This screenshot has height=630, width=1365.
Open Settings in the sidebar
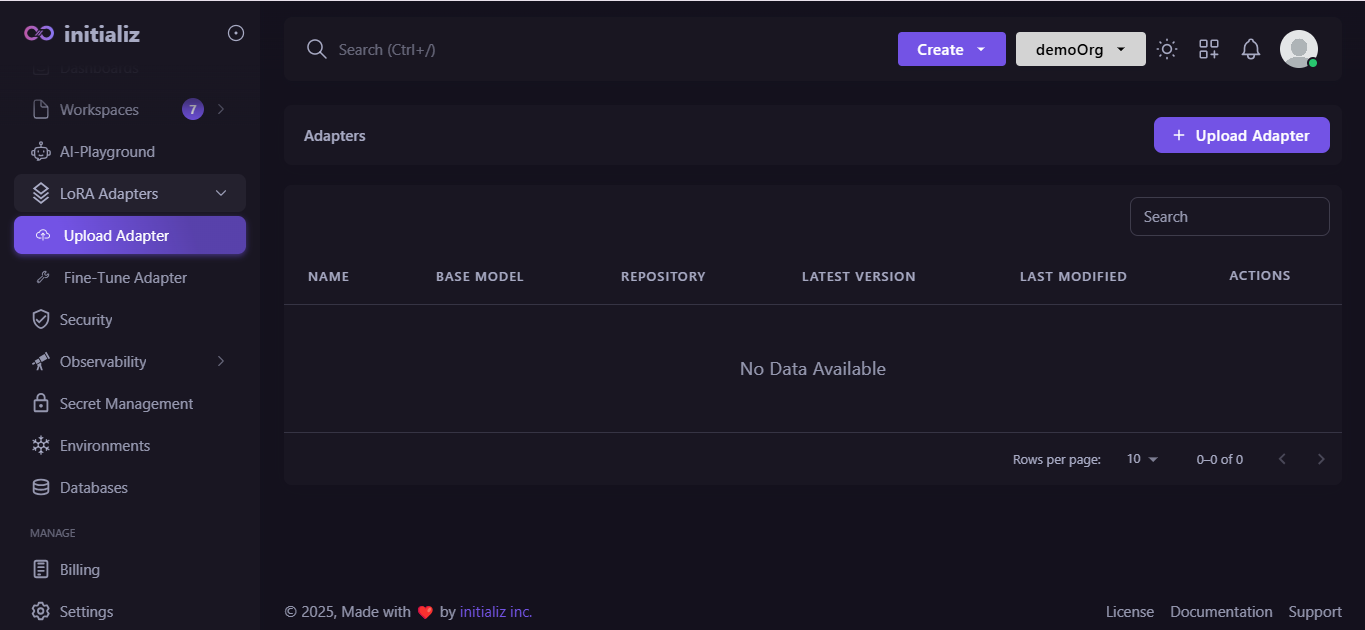[x=130, y=612]
